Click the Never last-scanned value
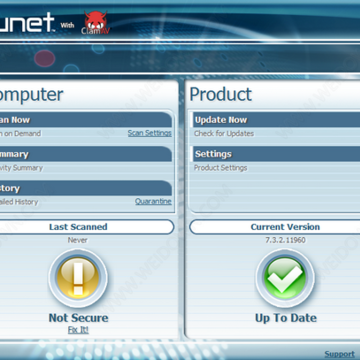 [78, 240]
